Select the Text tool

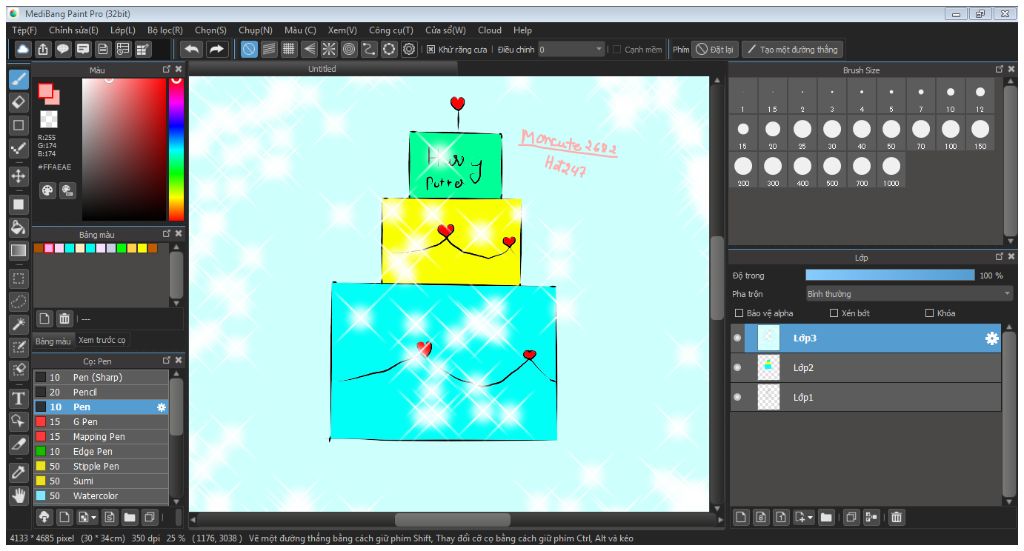tap(18, 398)
